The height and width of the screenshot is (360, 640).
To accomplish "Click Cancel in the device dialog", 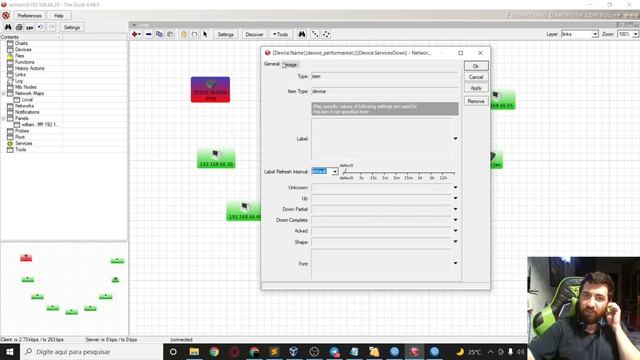I will coord(476,77).
